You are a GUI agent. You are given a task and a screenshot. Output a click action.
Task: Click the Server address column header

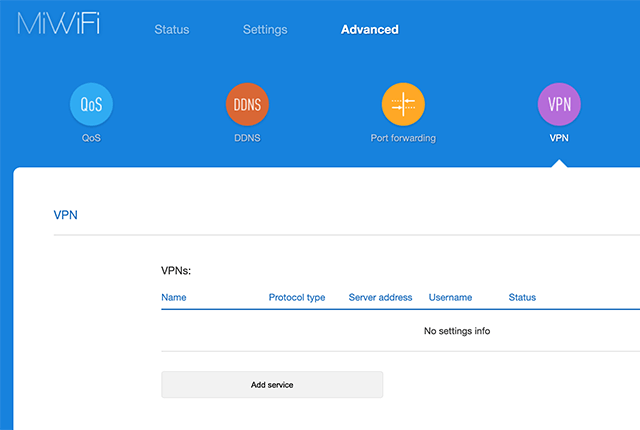pos(380,297)
